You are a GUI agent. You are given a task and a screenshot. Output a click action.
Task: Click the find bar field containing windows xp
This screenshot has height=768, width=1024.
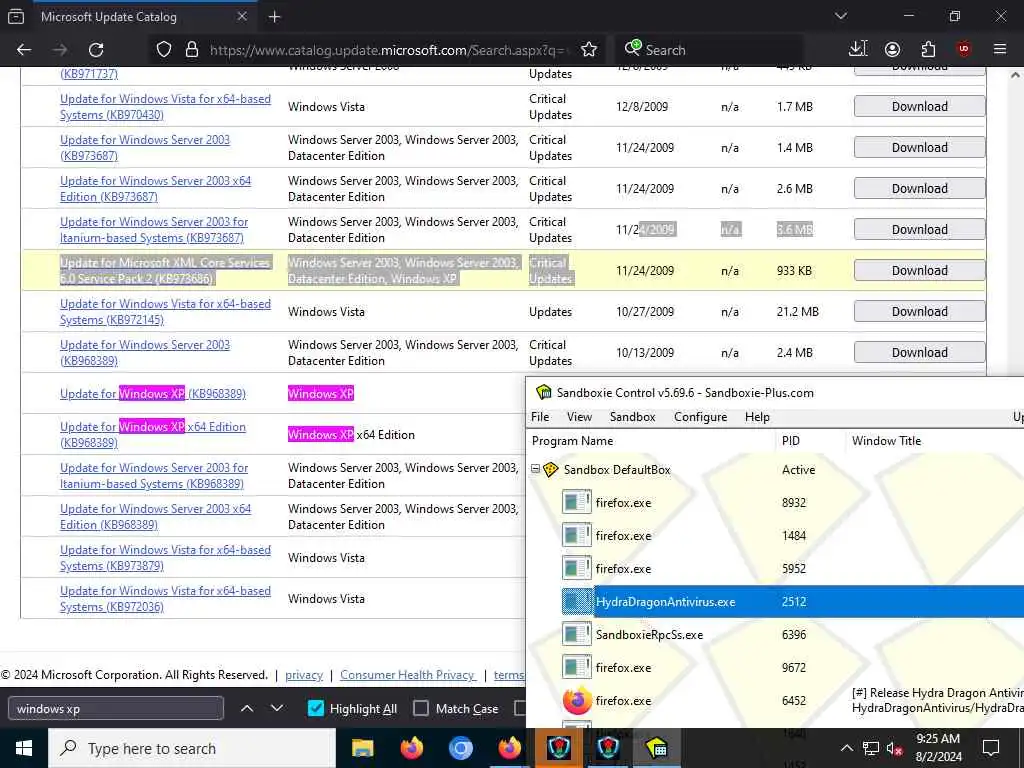pyautogui.click(x=116, y=709)
